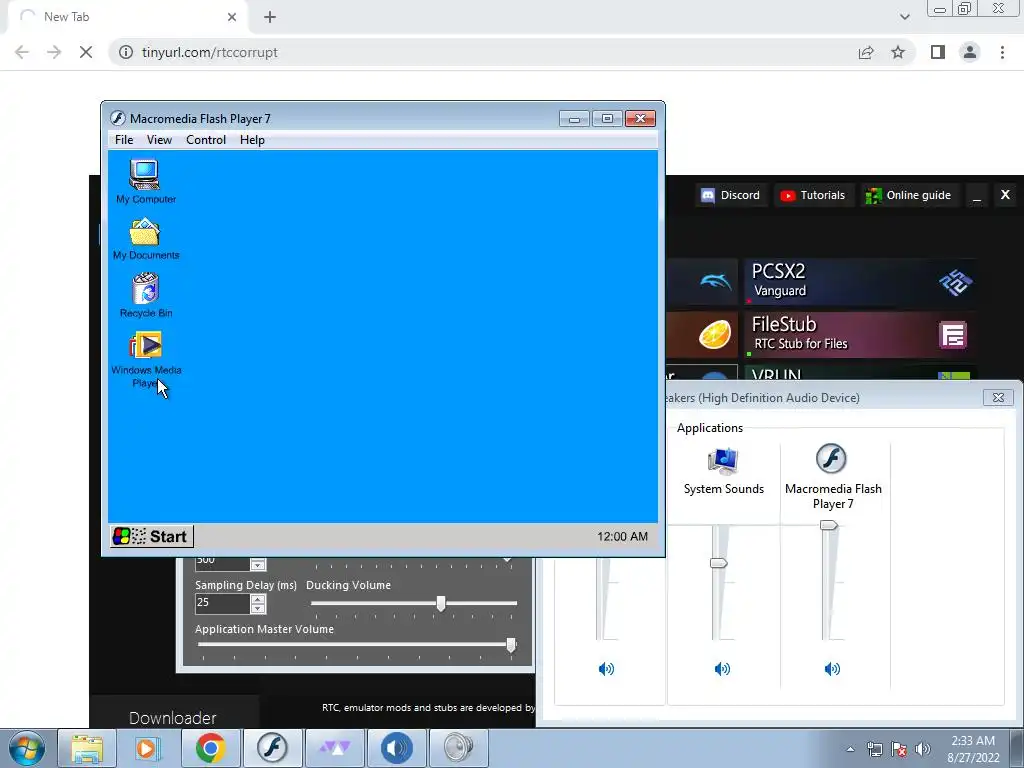Click the 12:00 AM clock in Flash window
Viewport: 1024px width, 768px height.
point(622,536)
